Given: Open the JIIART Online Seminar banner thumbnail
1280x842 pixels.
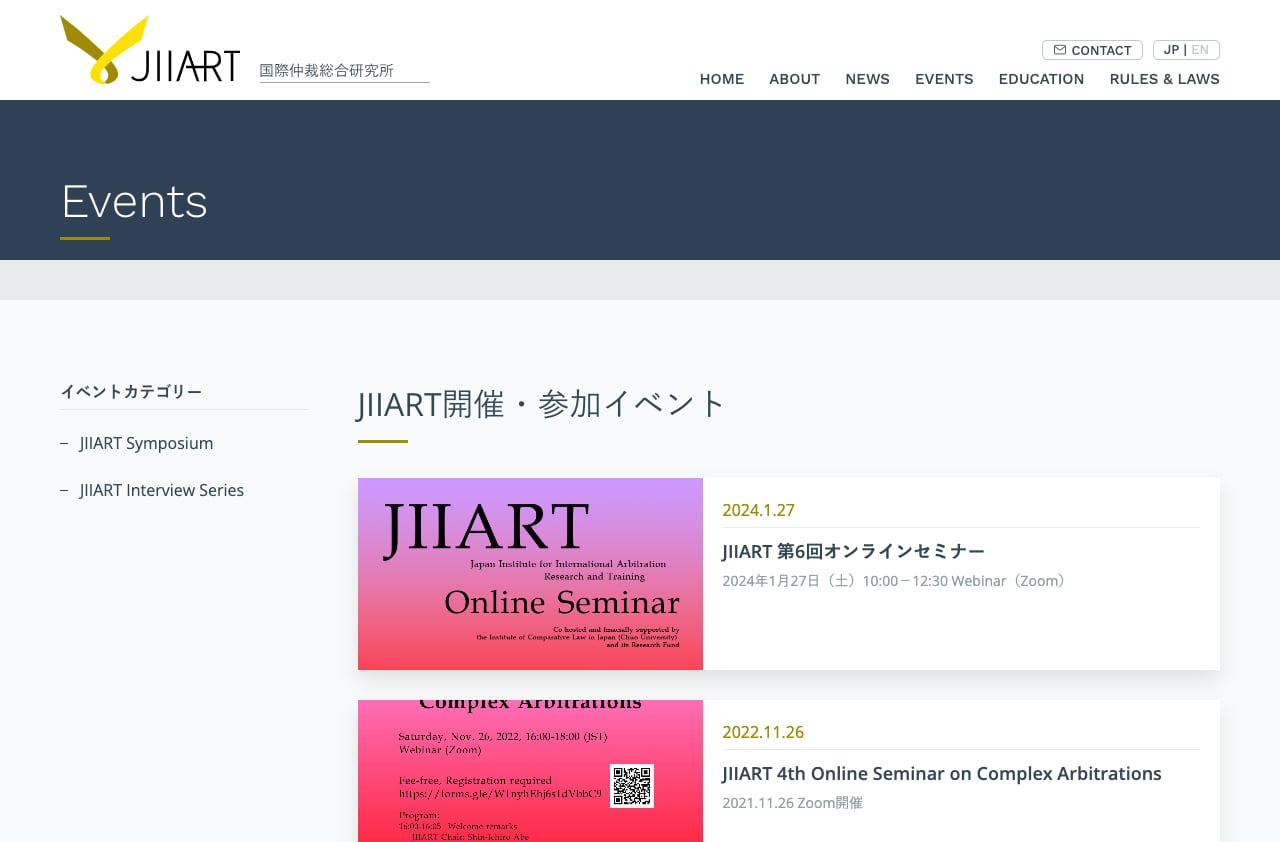Looking at the screenshot, I should (x=530, y=574).
